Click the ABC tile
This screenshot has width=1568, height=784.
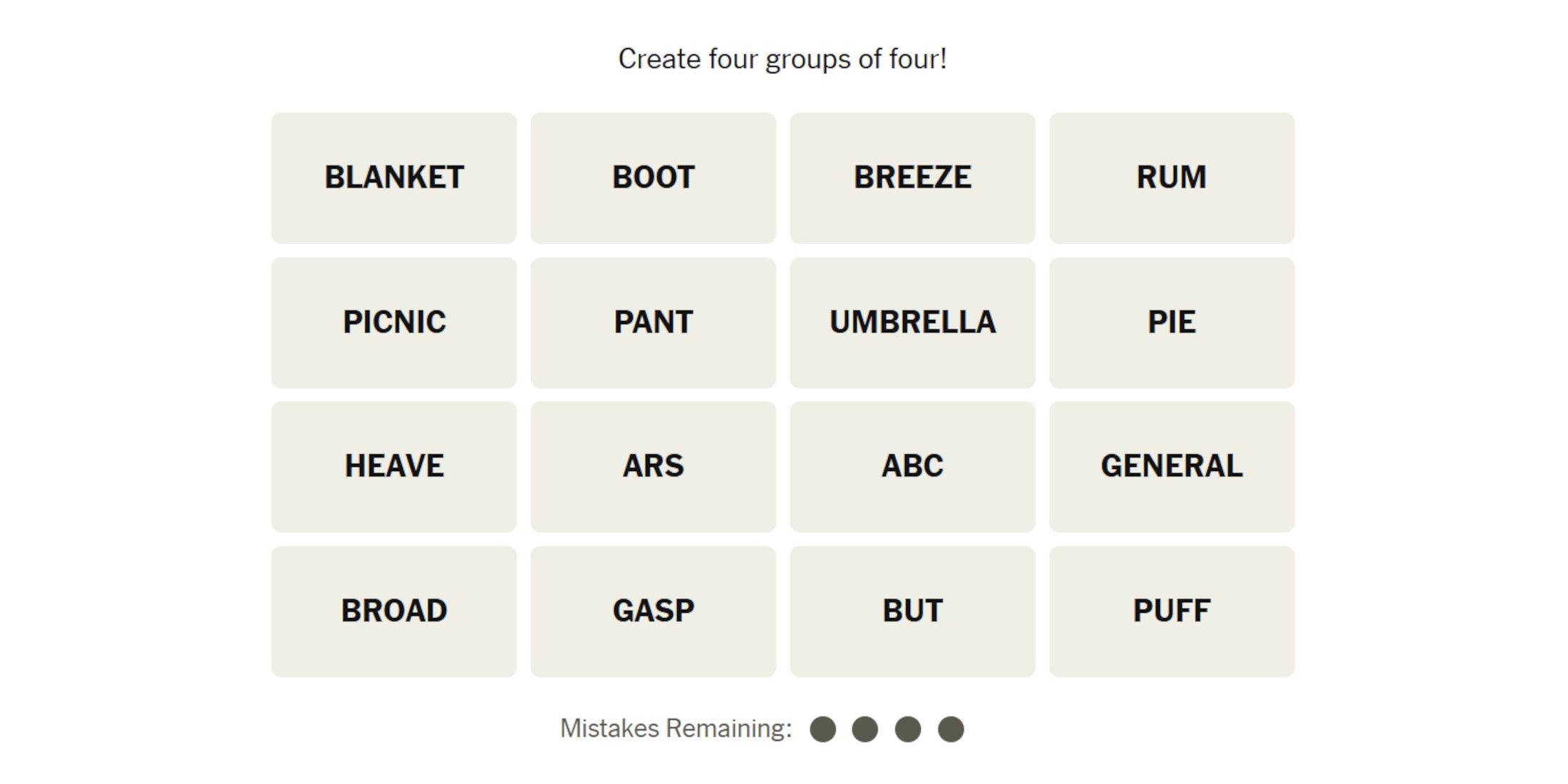pos(913,467)
